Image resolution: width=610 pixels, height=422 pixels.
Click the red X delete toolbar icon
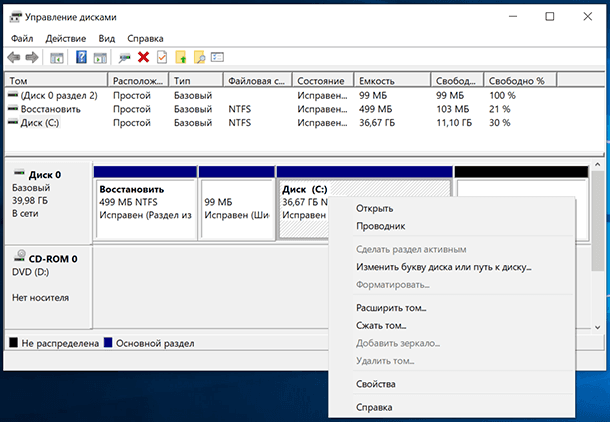(x=144, y=57)
